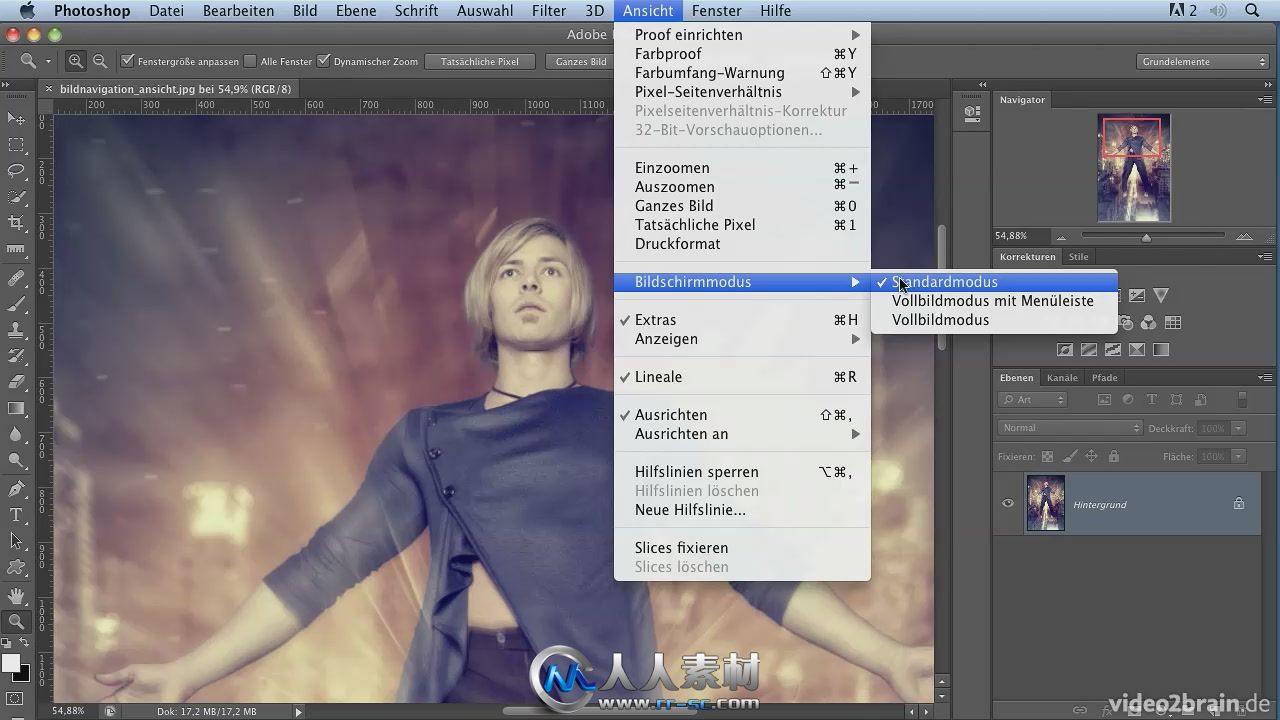1280x720 pixels.
Task: Select the Type tool
Action: [16, 515]
